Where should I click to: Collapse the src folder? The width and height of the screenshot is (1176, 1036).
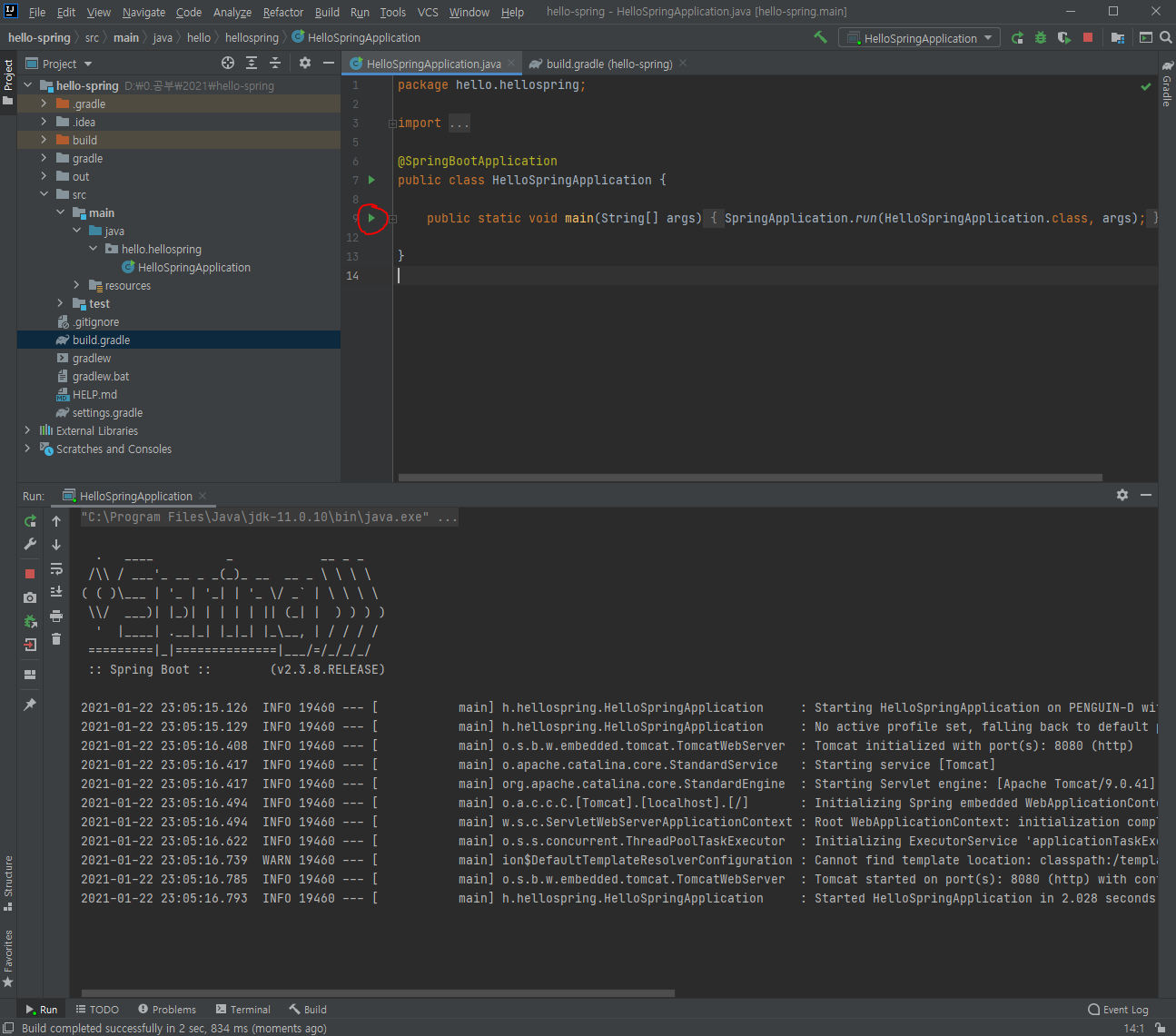pos(44,194)
